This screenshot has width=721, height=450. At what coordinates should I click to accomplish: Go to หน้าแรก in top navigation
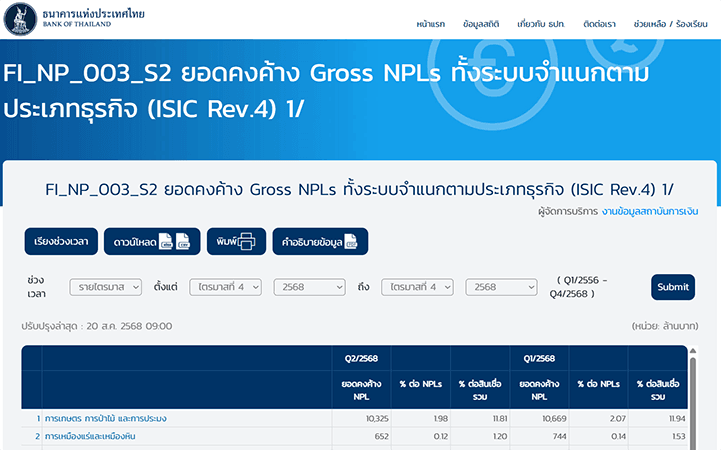(432, 22)
